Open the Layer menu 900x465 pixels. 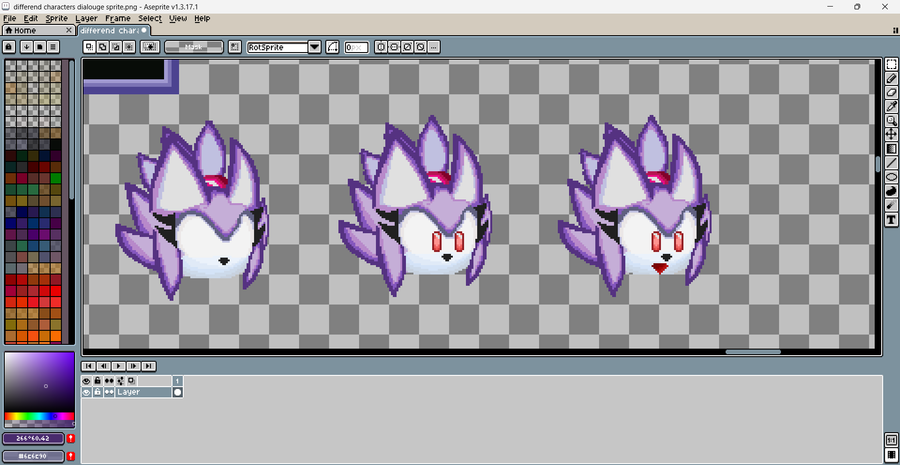[87, 18]
